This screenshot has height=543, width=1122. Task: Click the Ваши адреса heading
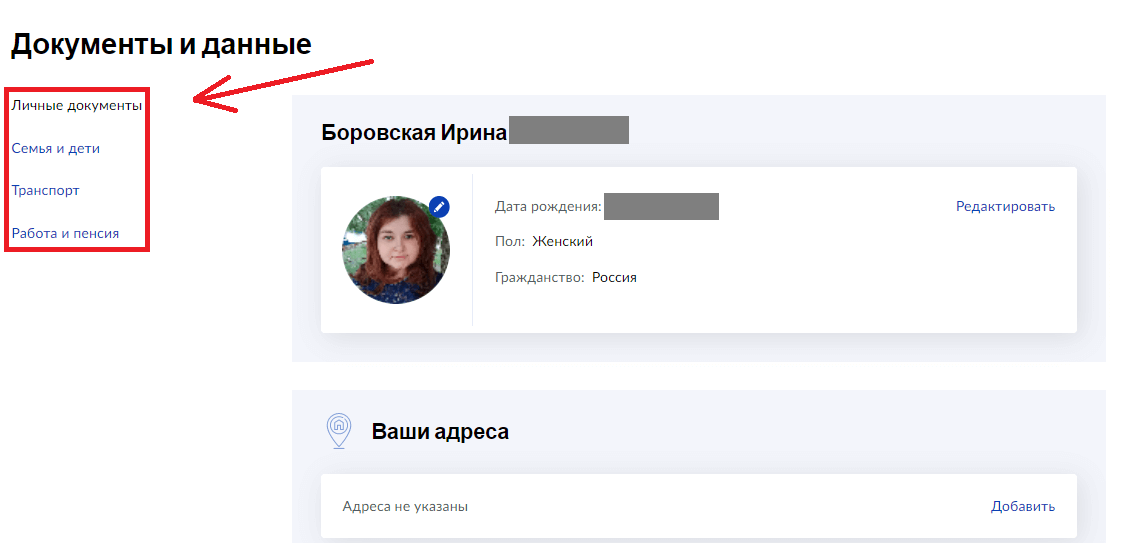(x=440, y=432)
